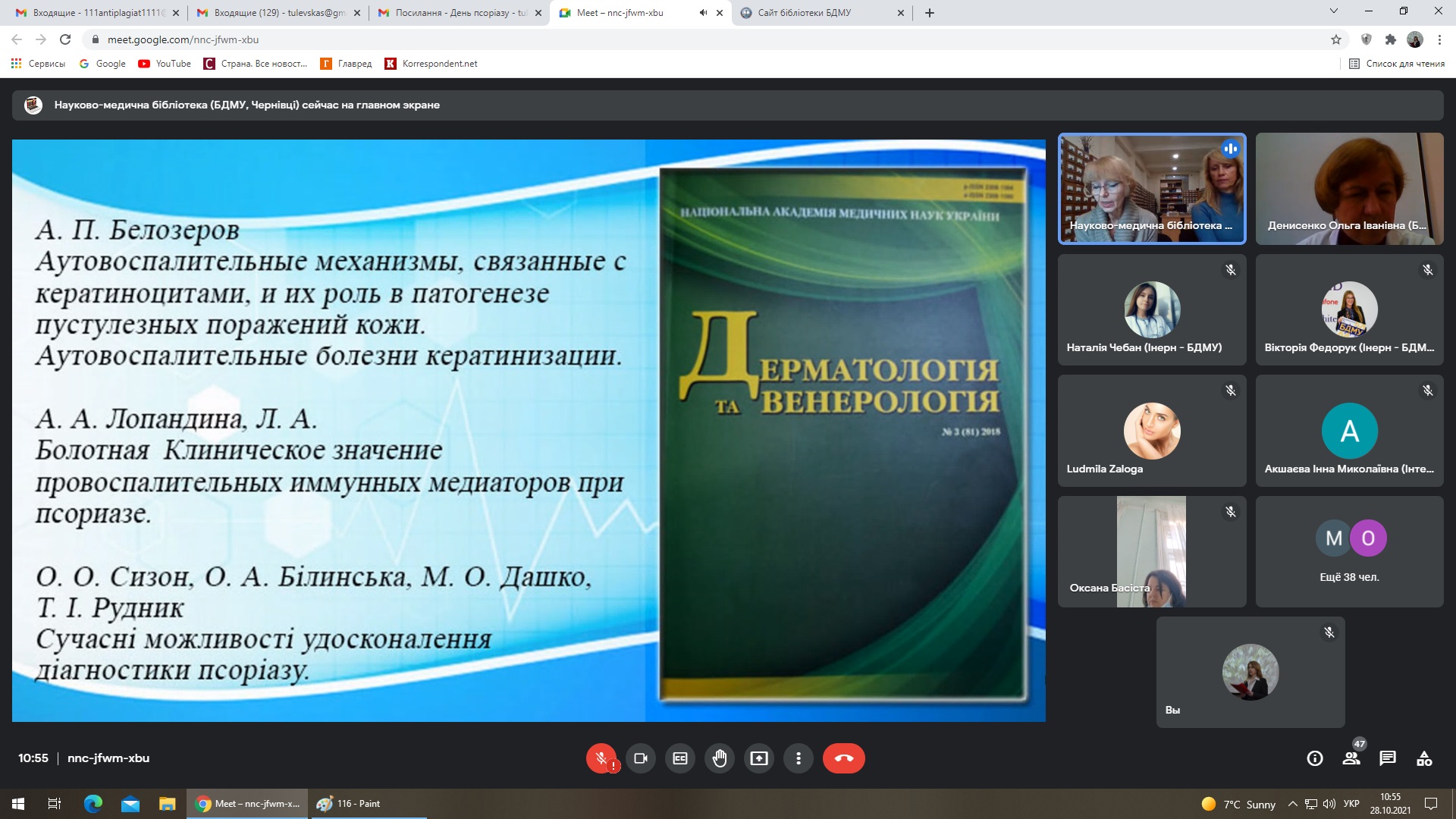Screen dimensions: 1456x819
Task: Leave the call with red hang-up button
Action: coord(843,758)
